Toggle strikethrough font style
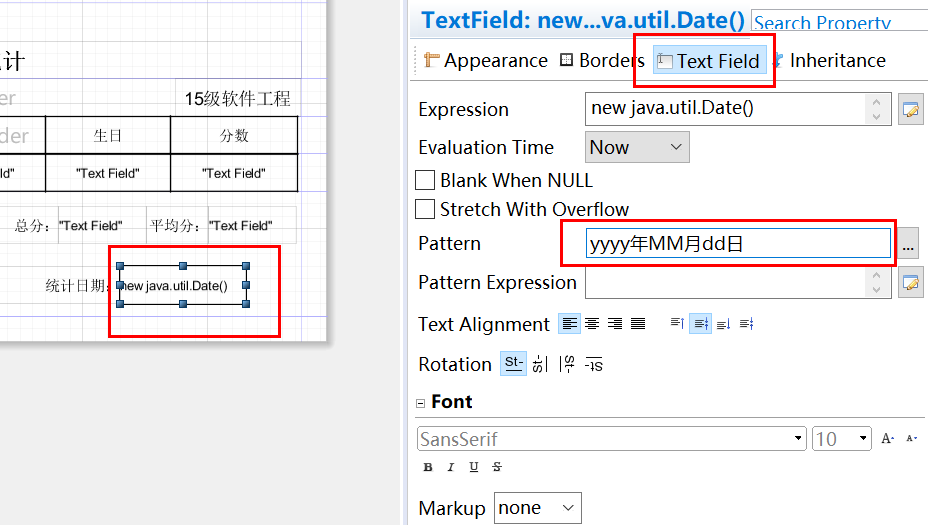Image resolution: width=928 pixels, height=525 pixels. pos(497,467)
